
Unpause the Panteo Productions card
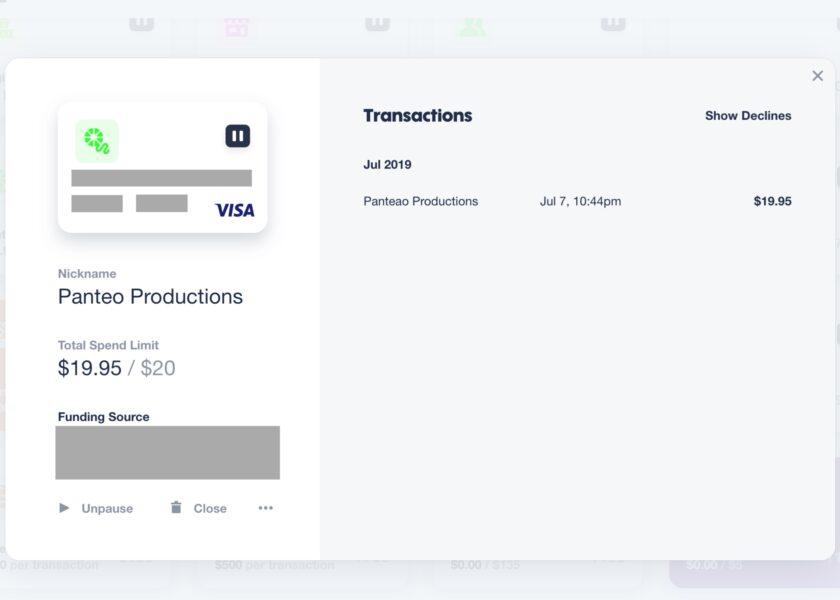96,508
